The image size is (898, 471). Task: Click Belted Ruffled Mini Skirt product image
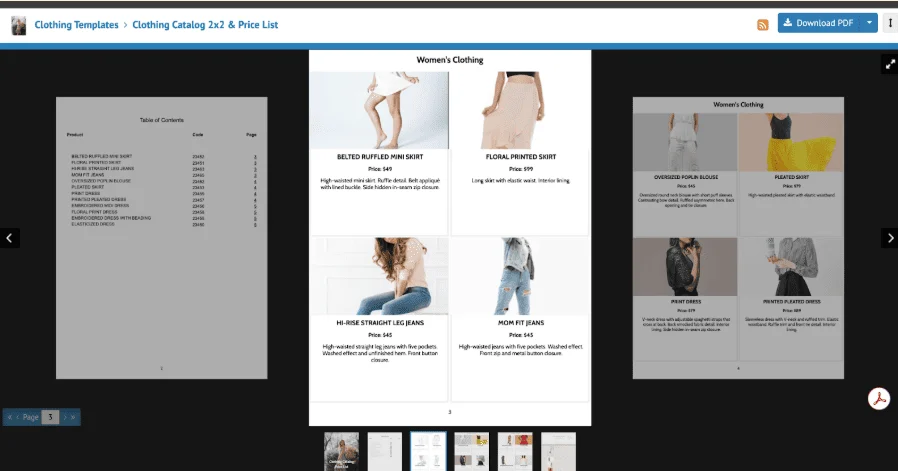point(379,110)
